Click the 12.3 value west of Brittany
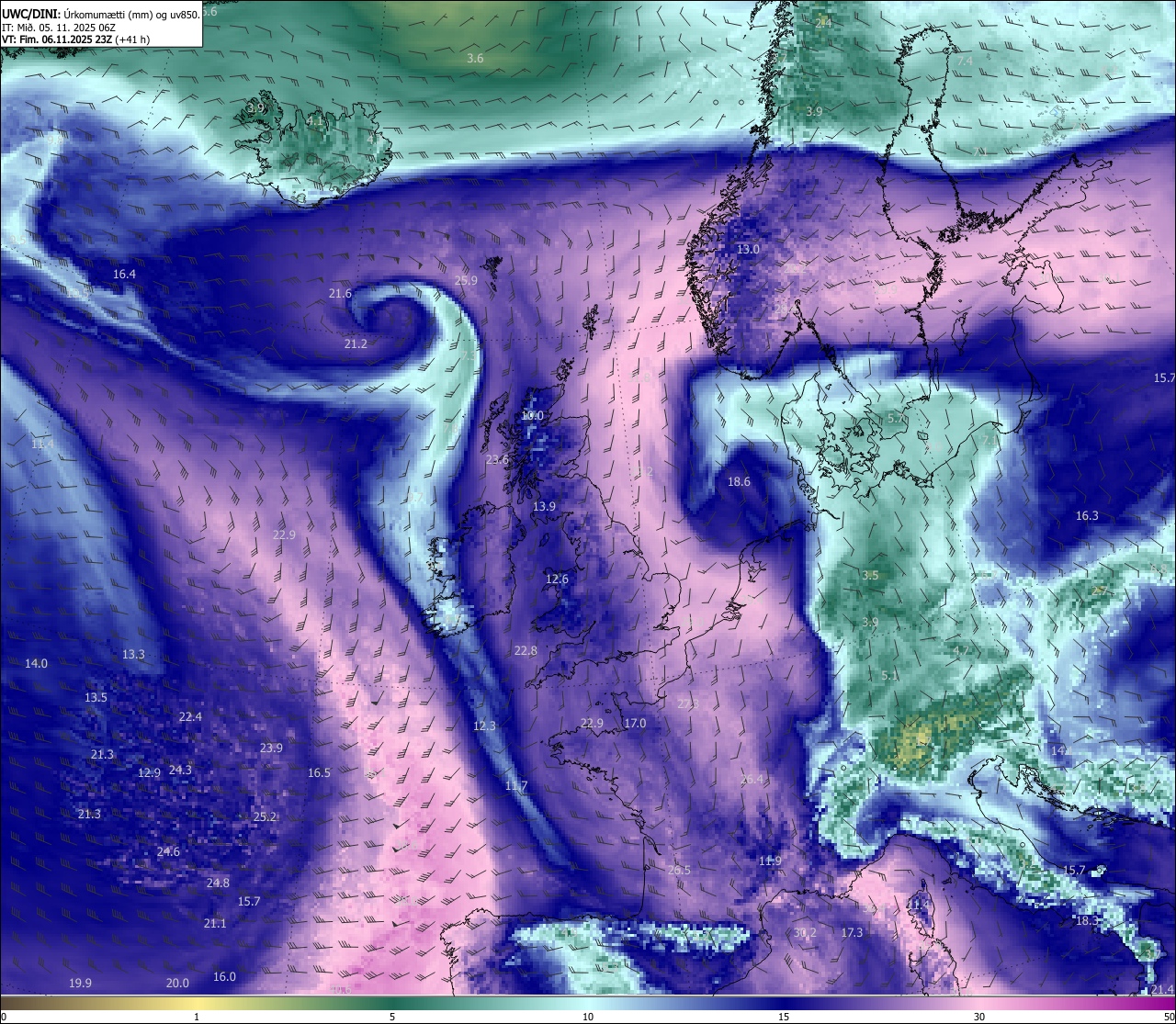 (x=484, y=726)
